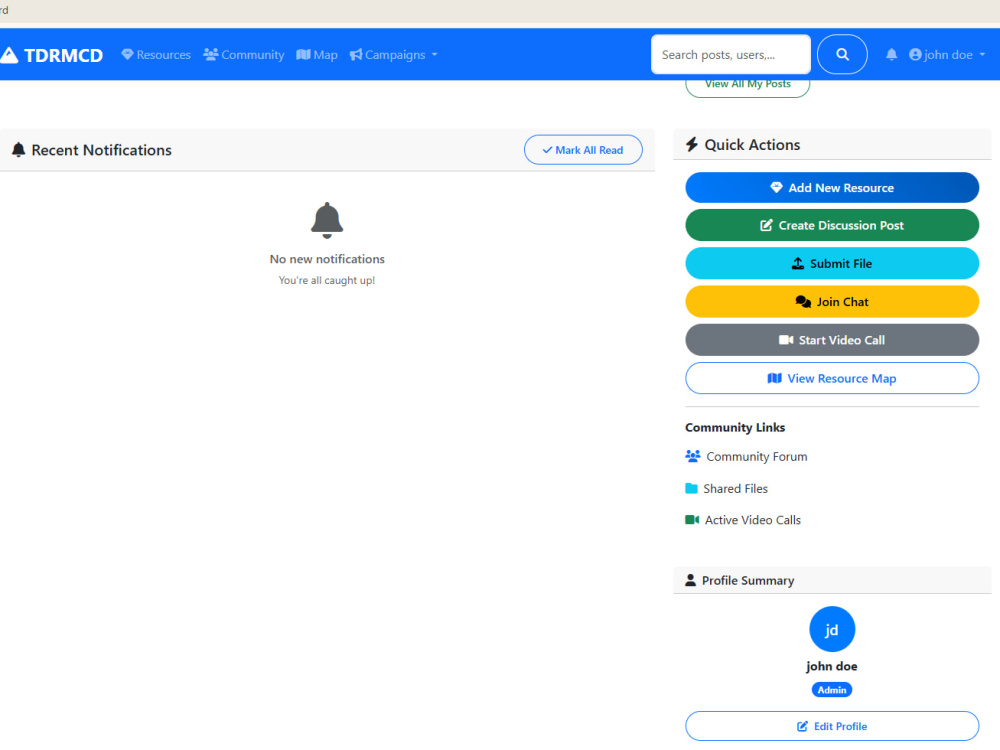Click the user circle icon in navbar
1000x750 pixels.
915,55
